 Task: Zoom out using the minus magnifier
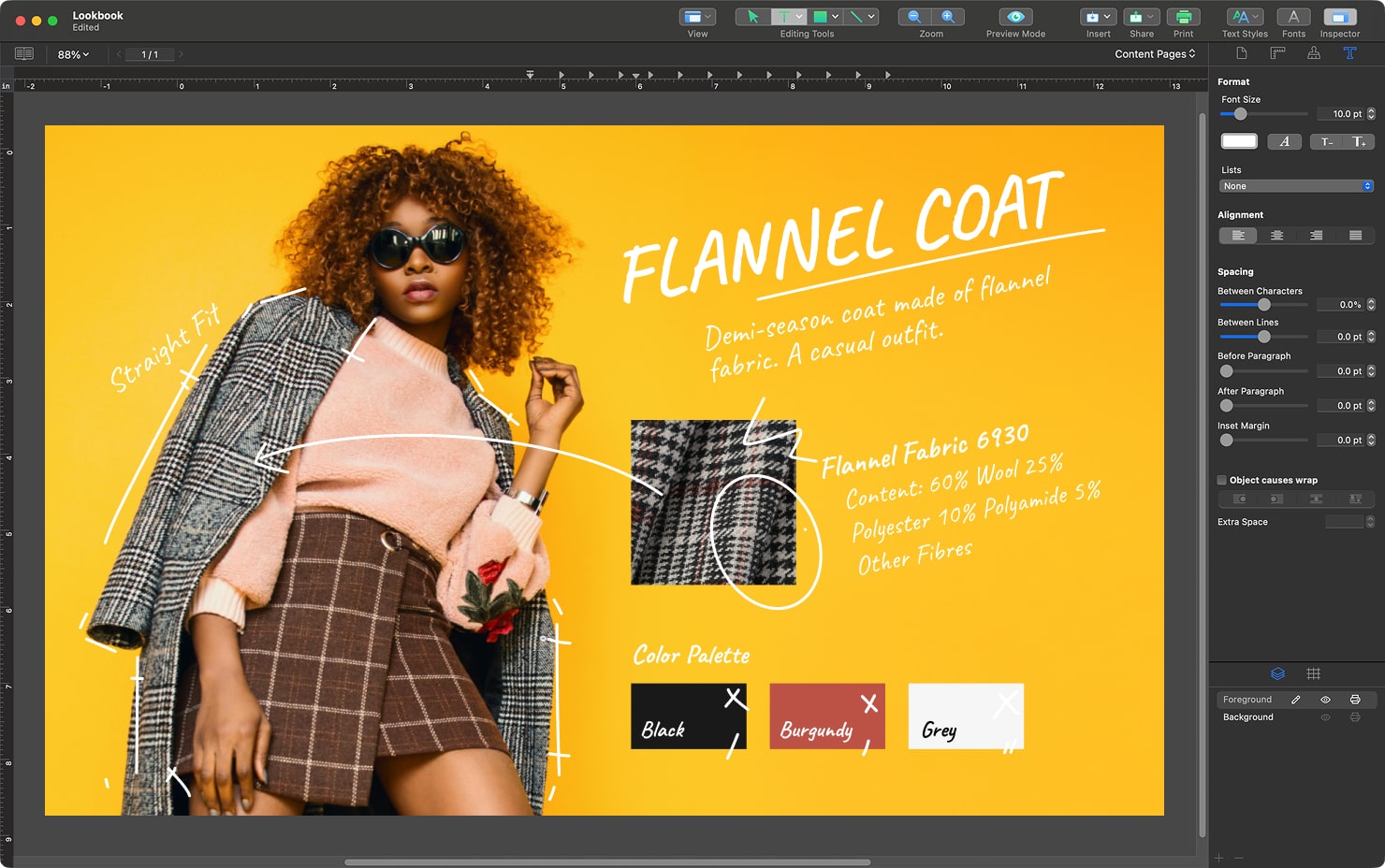[912, 16]
